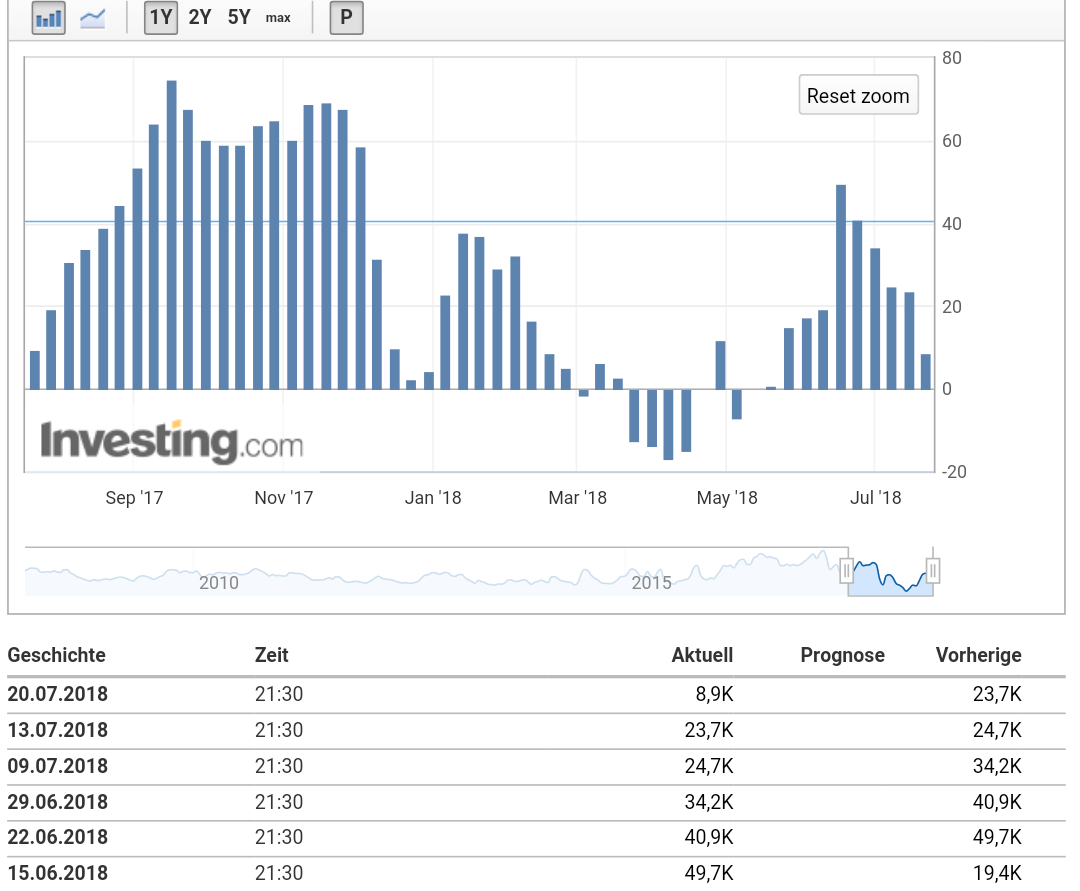1080x891 pixels.
Task: Click the Zeit column header
Action: pos(271,655)
